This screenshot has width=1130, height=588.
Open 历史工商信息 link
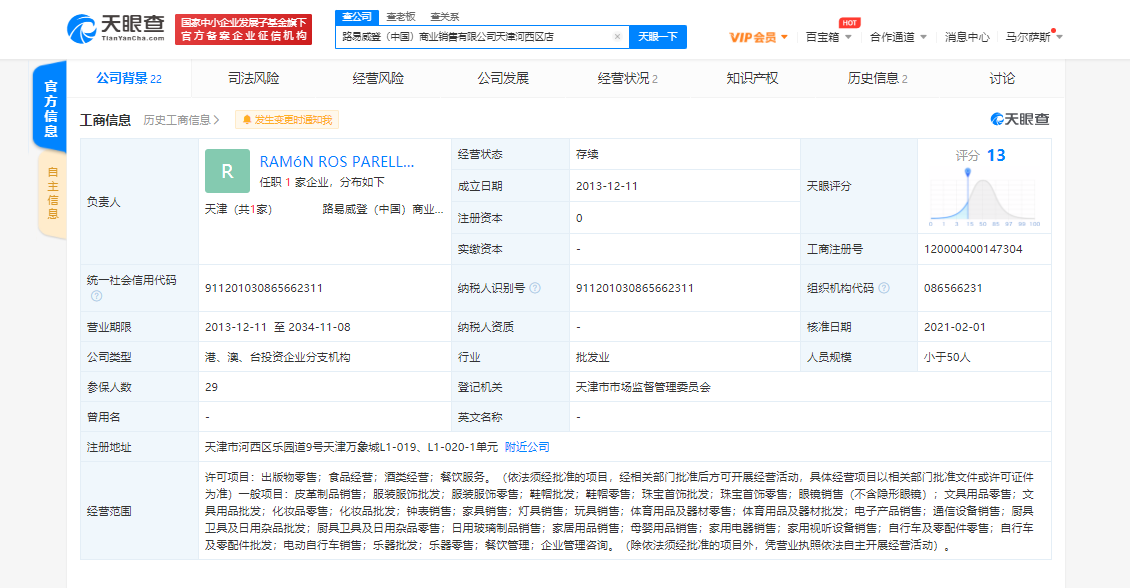point(182,120)
